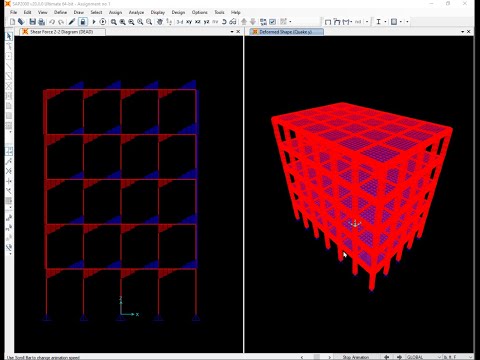Expand the last toolbar overflow arrow

(407, 22)
